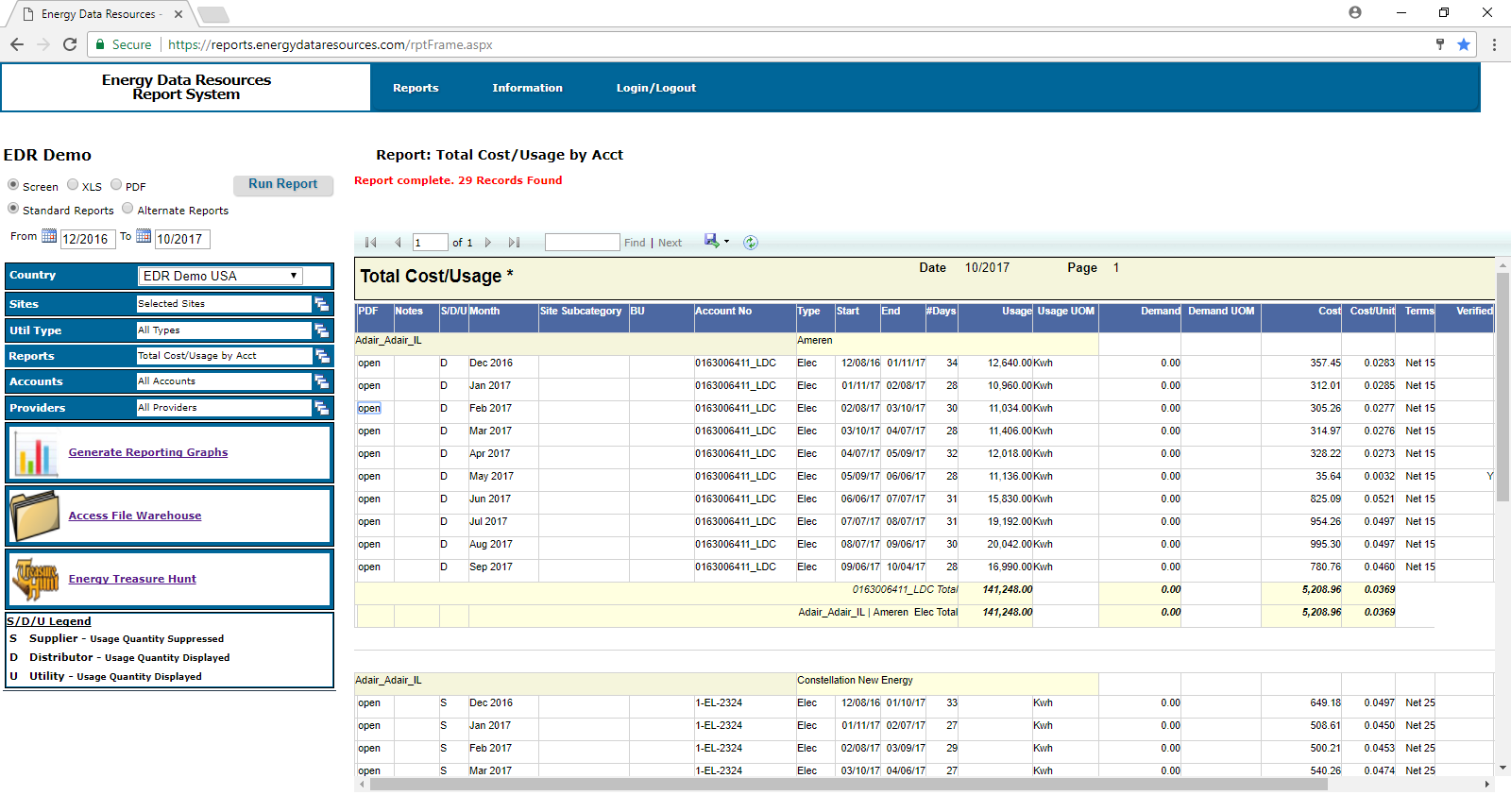Click the browser address bar URL
The width and height of the screenshot is (1511, 812).
tap(331, 44)
